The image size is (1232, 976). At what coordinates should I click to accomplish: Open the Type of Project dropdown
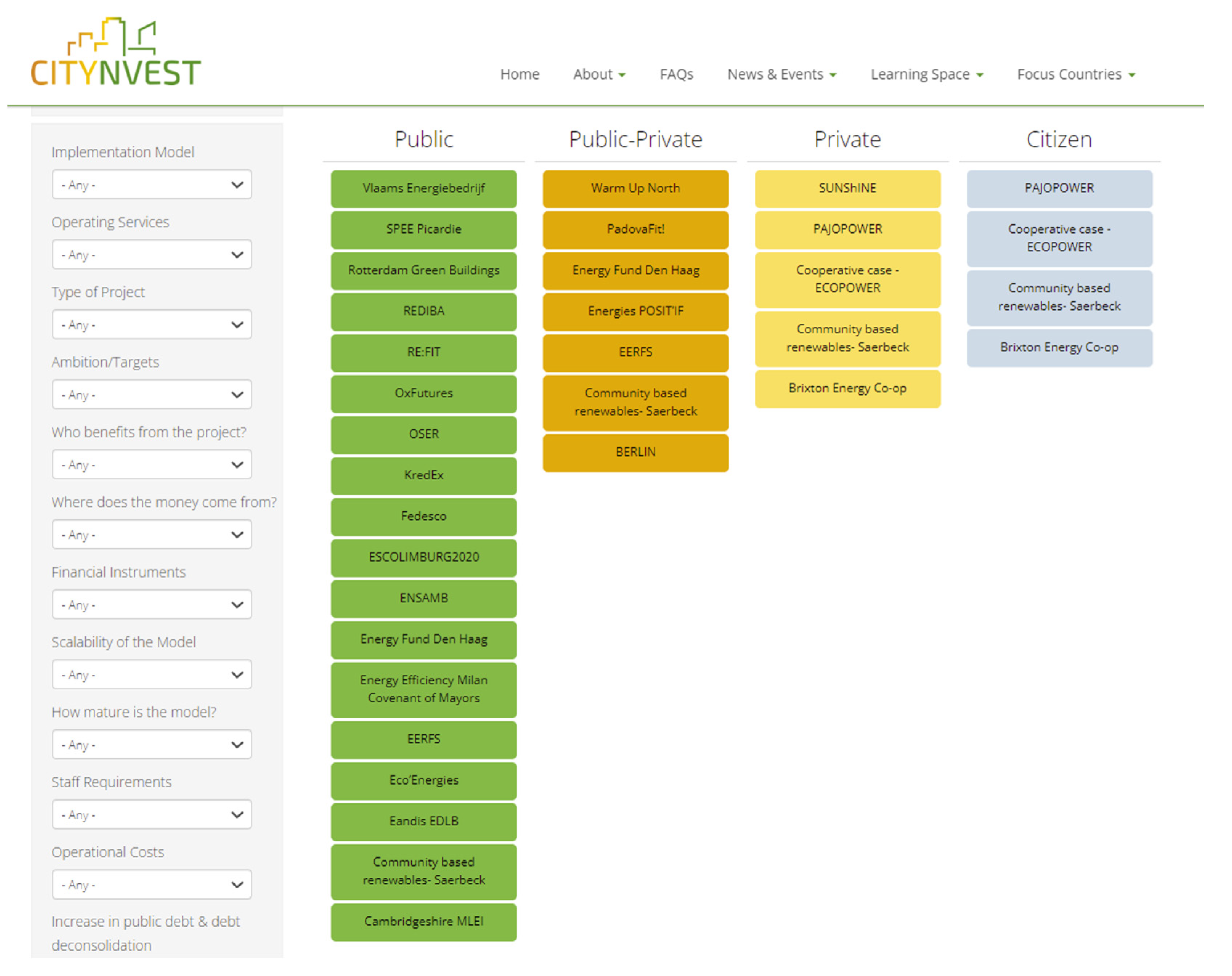pos(151,325)
